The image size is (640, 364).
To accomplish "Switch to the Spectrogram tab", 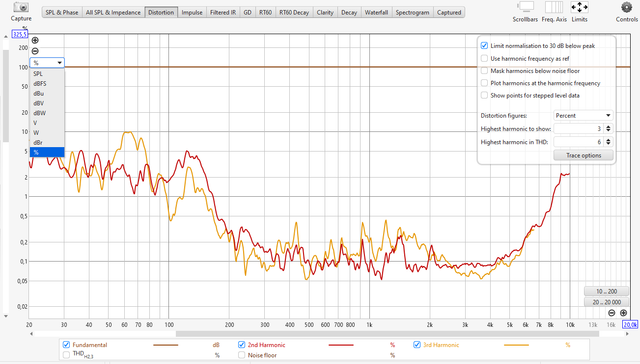I will pyautogui.click(x=412, y=12).
